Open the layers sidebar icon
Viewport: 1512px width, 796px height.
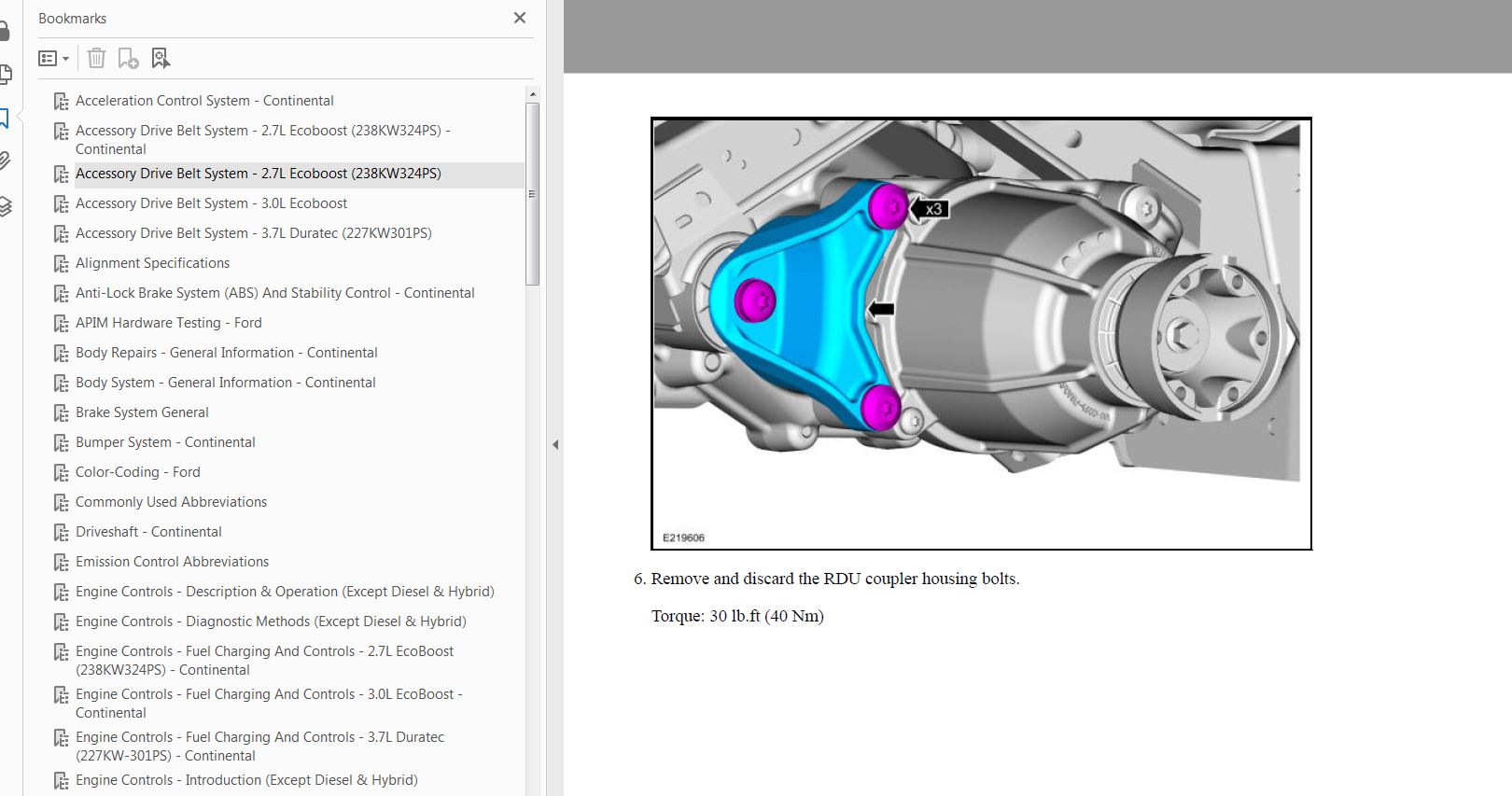pyautogui.click(x=6, y=206)
